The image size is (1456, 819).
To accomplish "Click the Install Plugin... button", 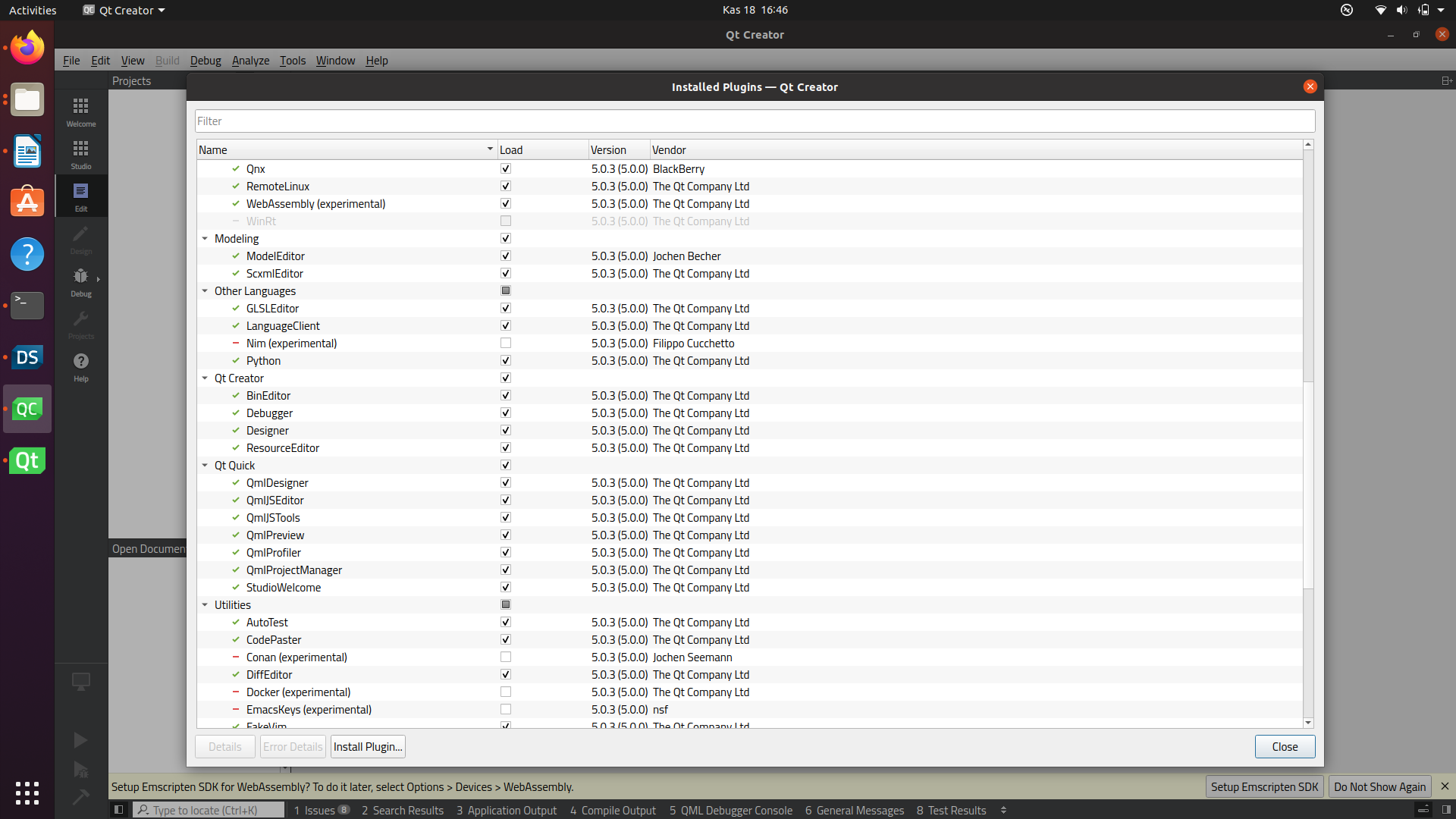I will coord(368,747).
